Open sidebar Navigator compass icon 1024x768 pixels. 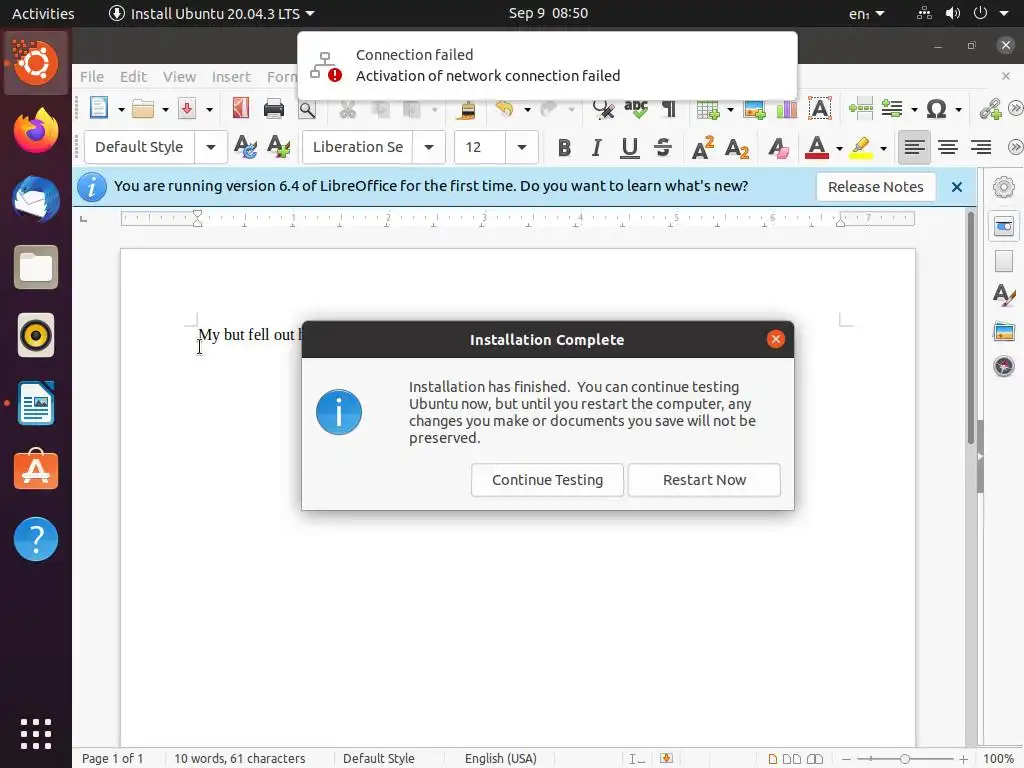(x=1004, y=366)
